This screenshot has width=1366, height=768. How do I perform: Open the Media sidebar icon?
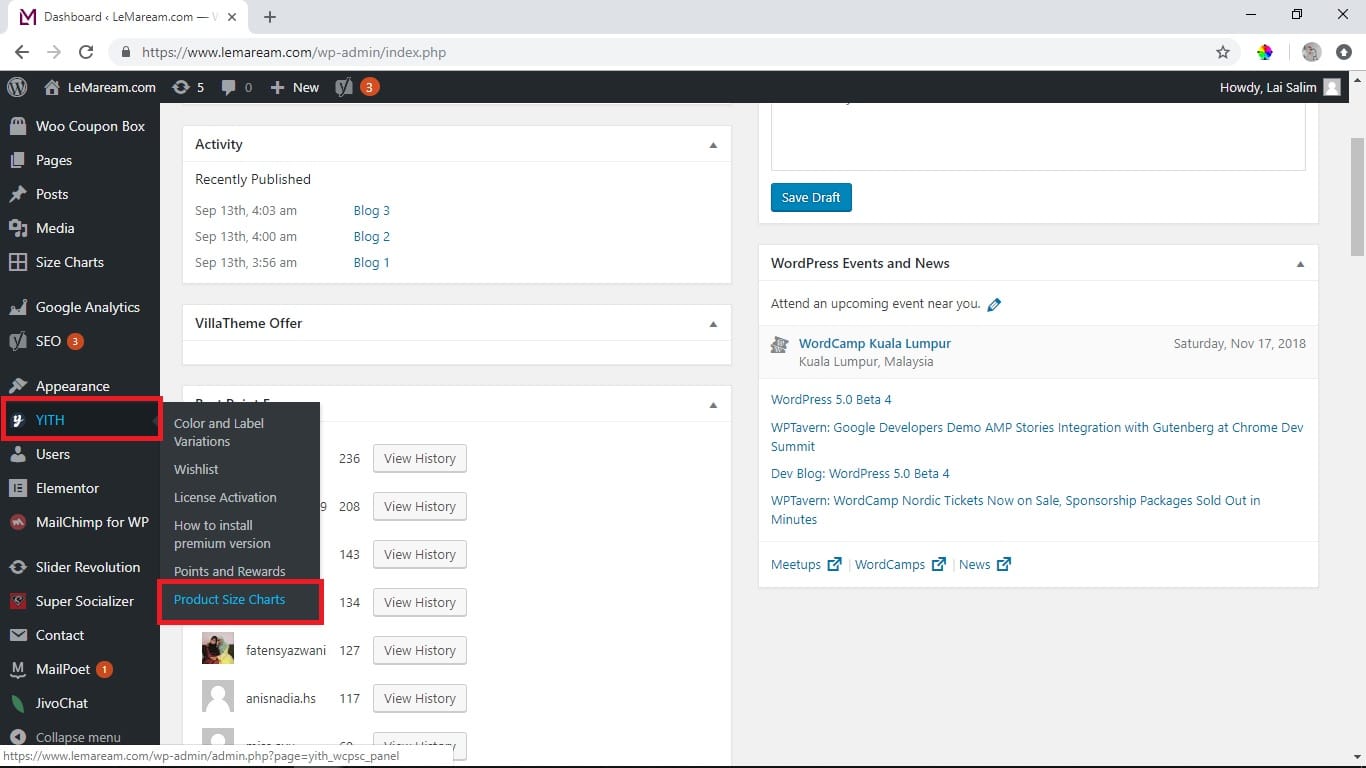(x=17, y=228)
